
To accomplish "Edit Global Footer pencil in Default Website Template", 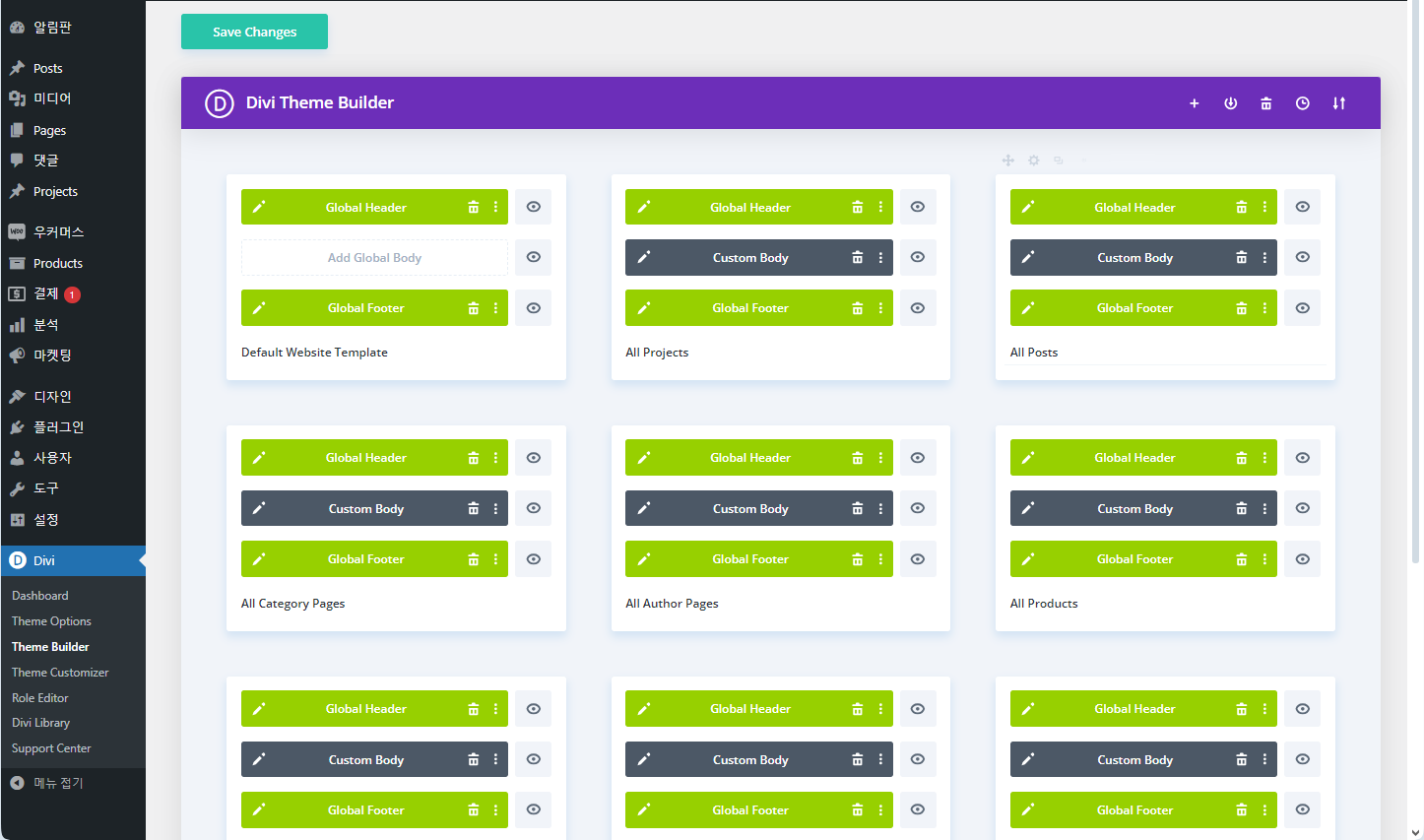I will click(259, 308).
